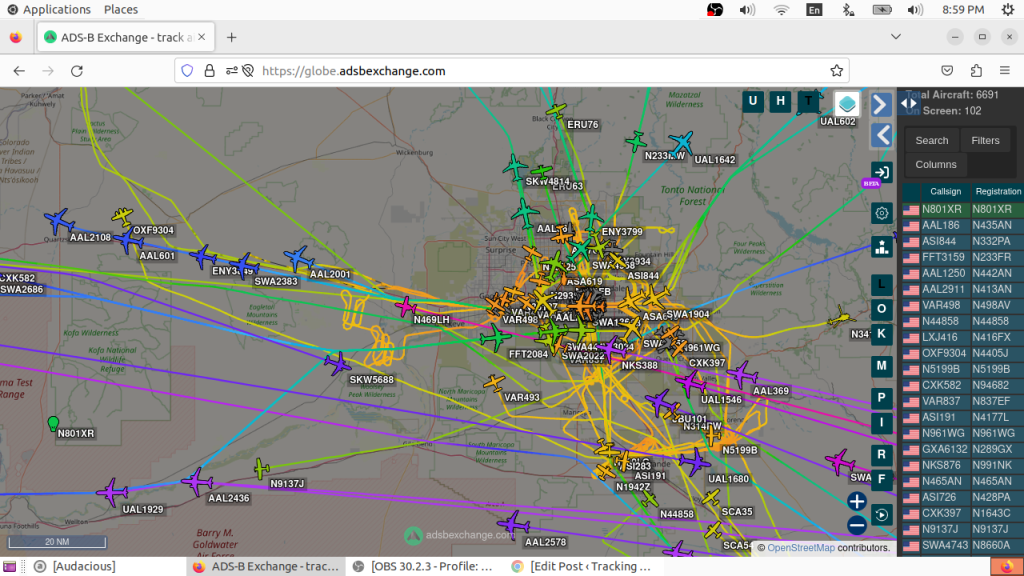The height and width of the screenshot is (576, 1024).
Task: Click the UAL1642 cyan aircraft icon
Action: (x=681, y=142)
